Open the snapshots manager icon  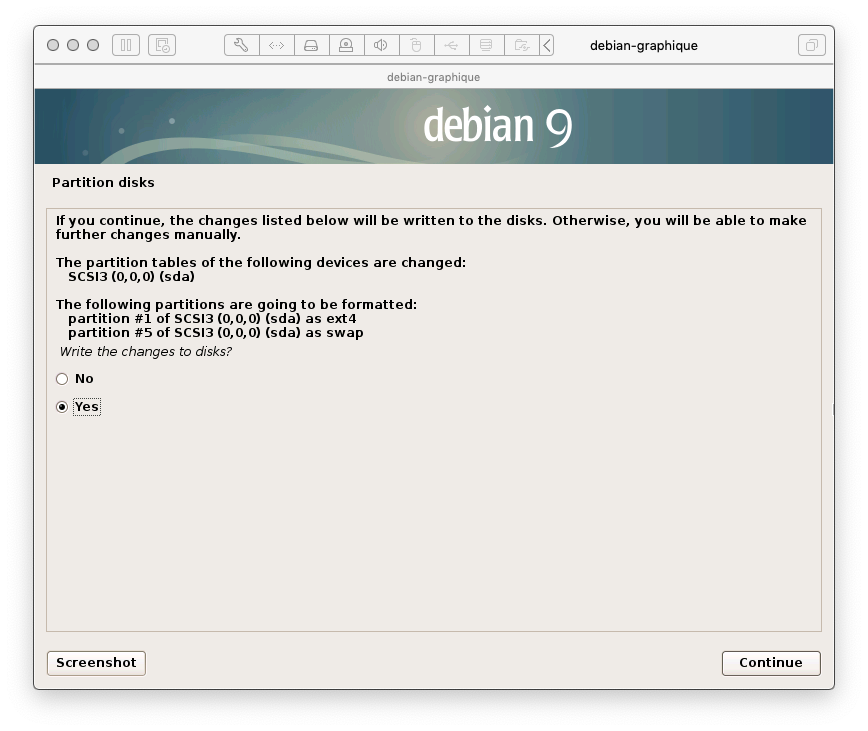pyautogui.click(x=162, y=45)
